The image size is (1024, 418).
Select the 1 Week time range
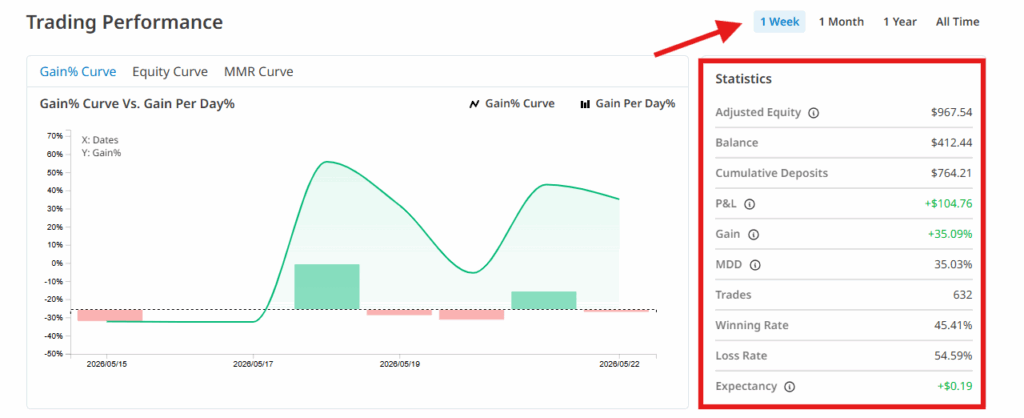point(779,22)
